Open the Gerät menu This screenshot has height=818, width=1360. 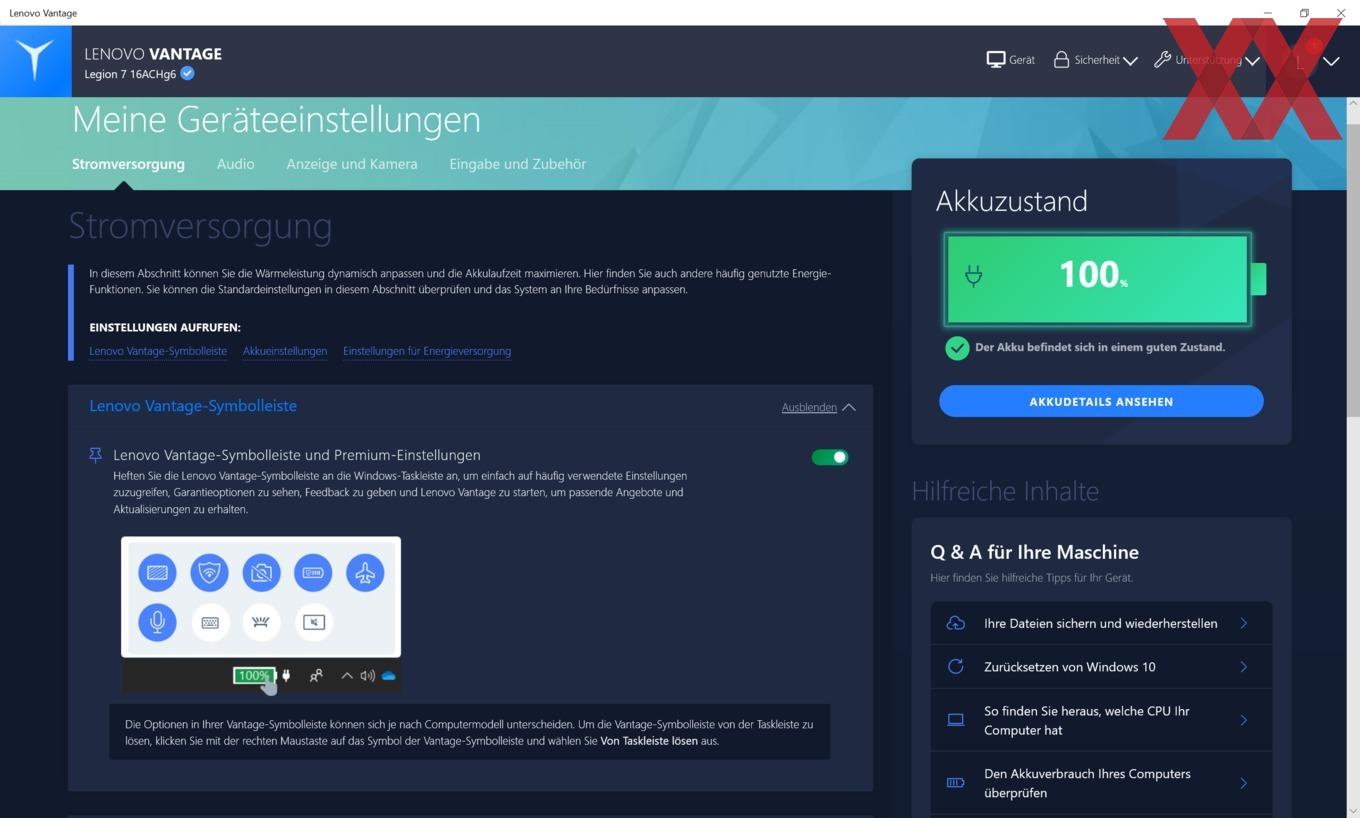pos(1010,60)
